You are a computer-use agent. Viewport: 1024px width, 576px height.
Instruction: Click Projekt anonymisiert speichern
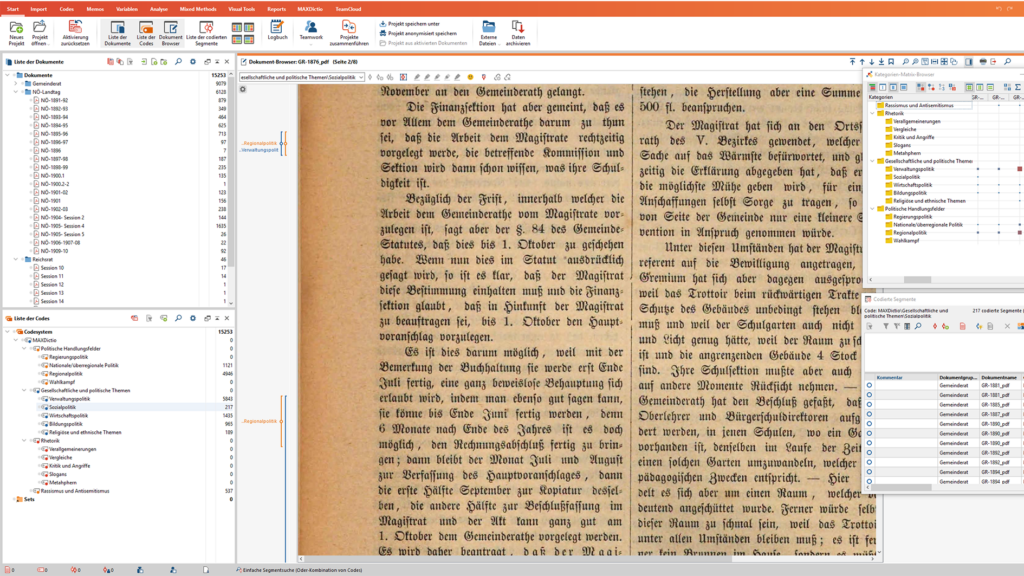pyautogui.click(x=420, y=33)
